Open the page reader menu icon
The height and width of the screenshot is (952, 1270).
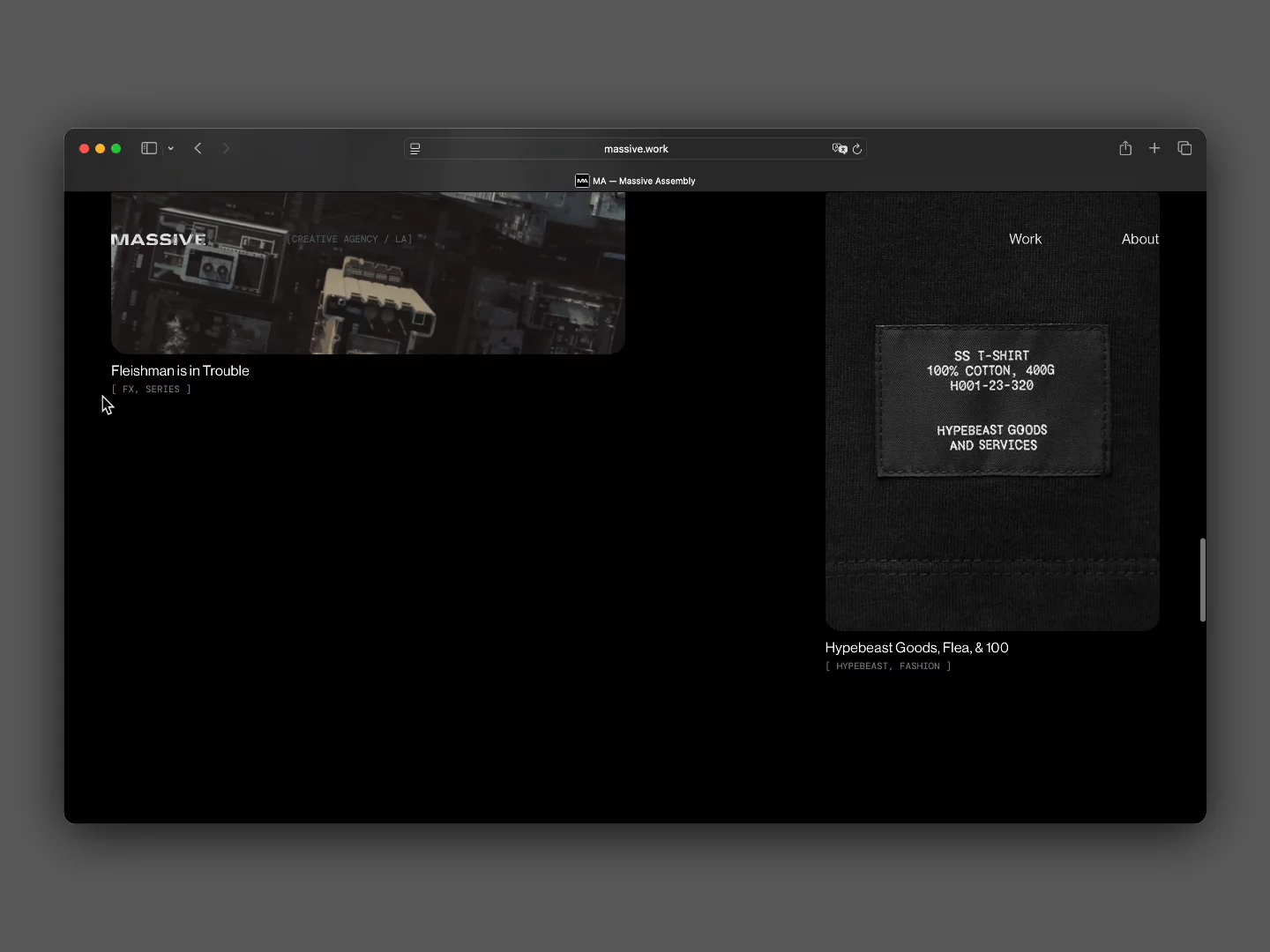[x=415, y=149]
